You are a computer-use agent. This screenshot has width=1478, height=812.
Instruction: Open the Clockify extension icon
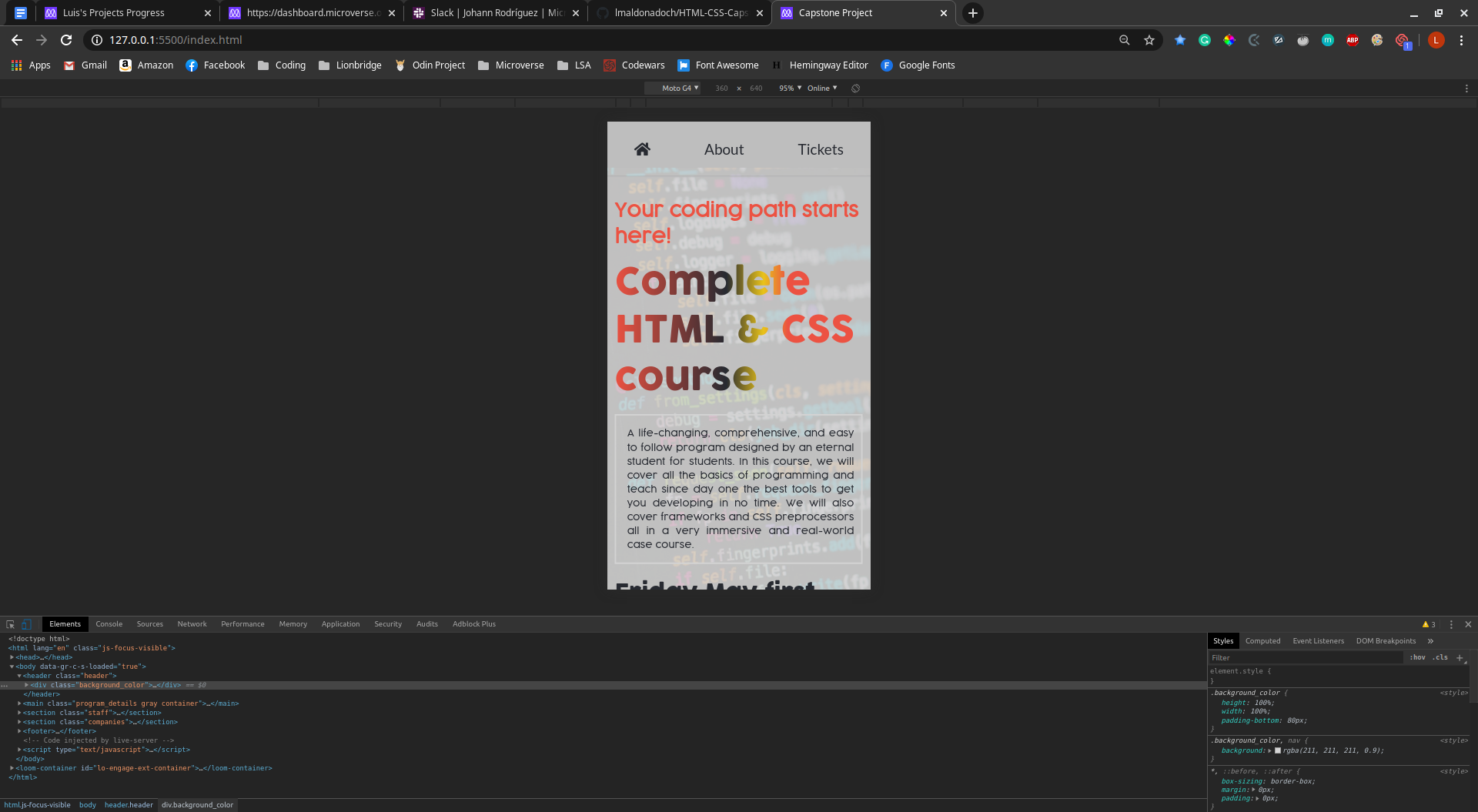1254,40
